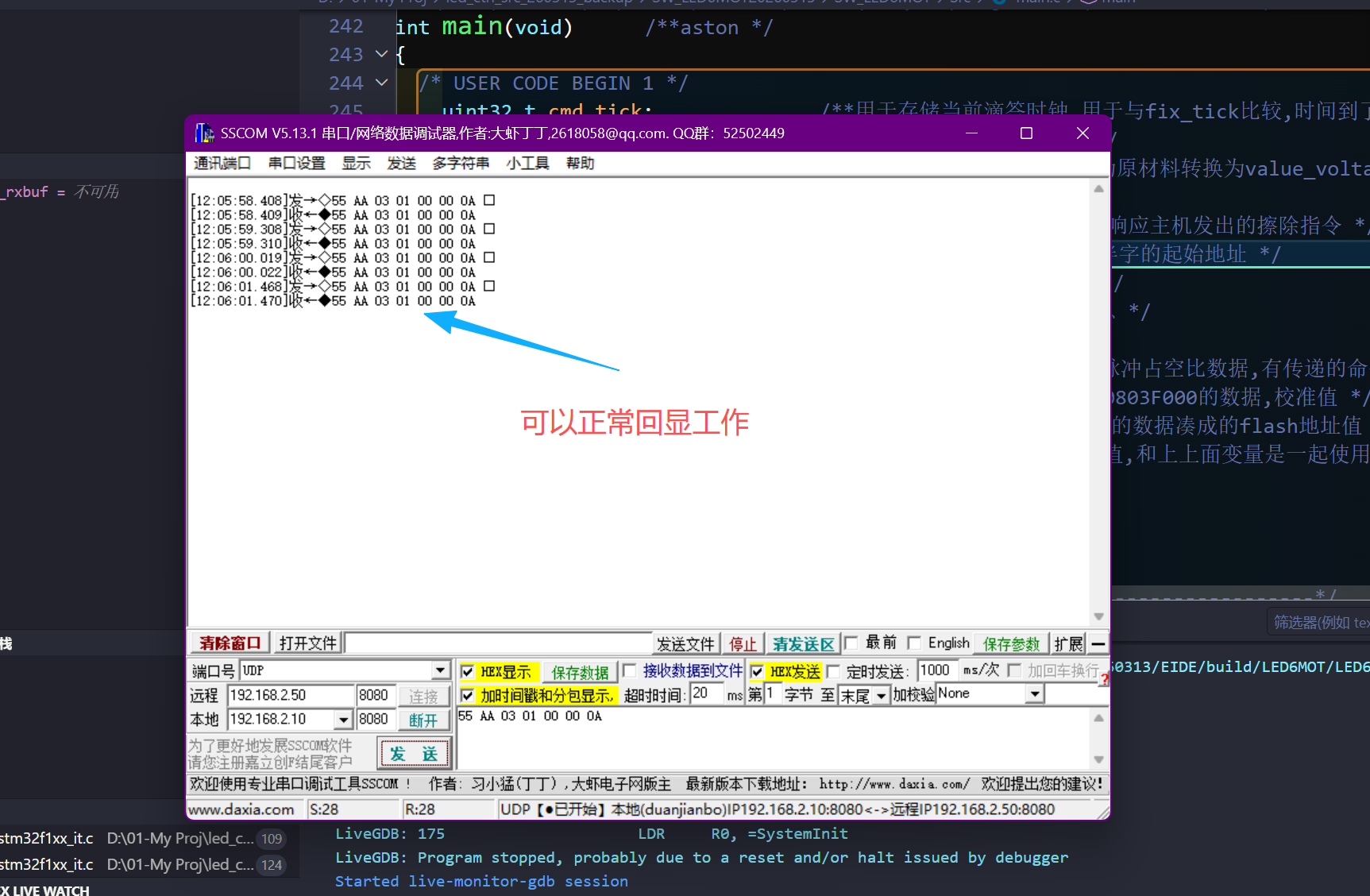Screen dimensions: 1370x896
Task: Click the 发送 send button
Action: point(414,753)
